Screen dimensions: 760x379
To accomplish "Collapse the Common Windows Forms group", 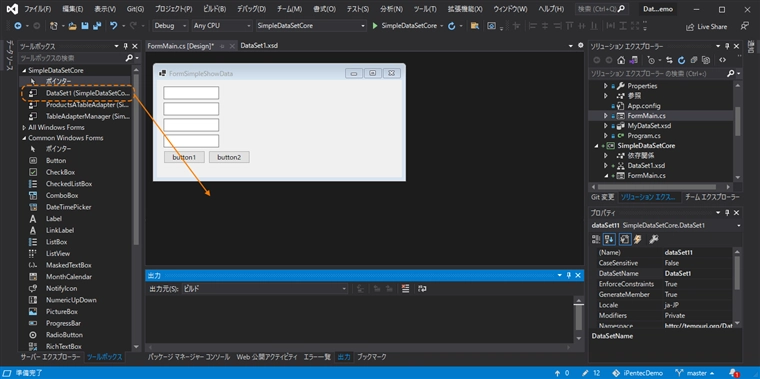I will [x=24, y=138].
